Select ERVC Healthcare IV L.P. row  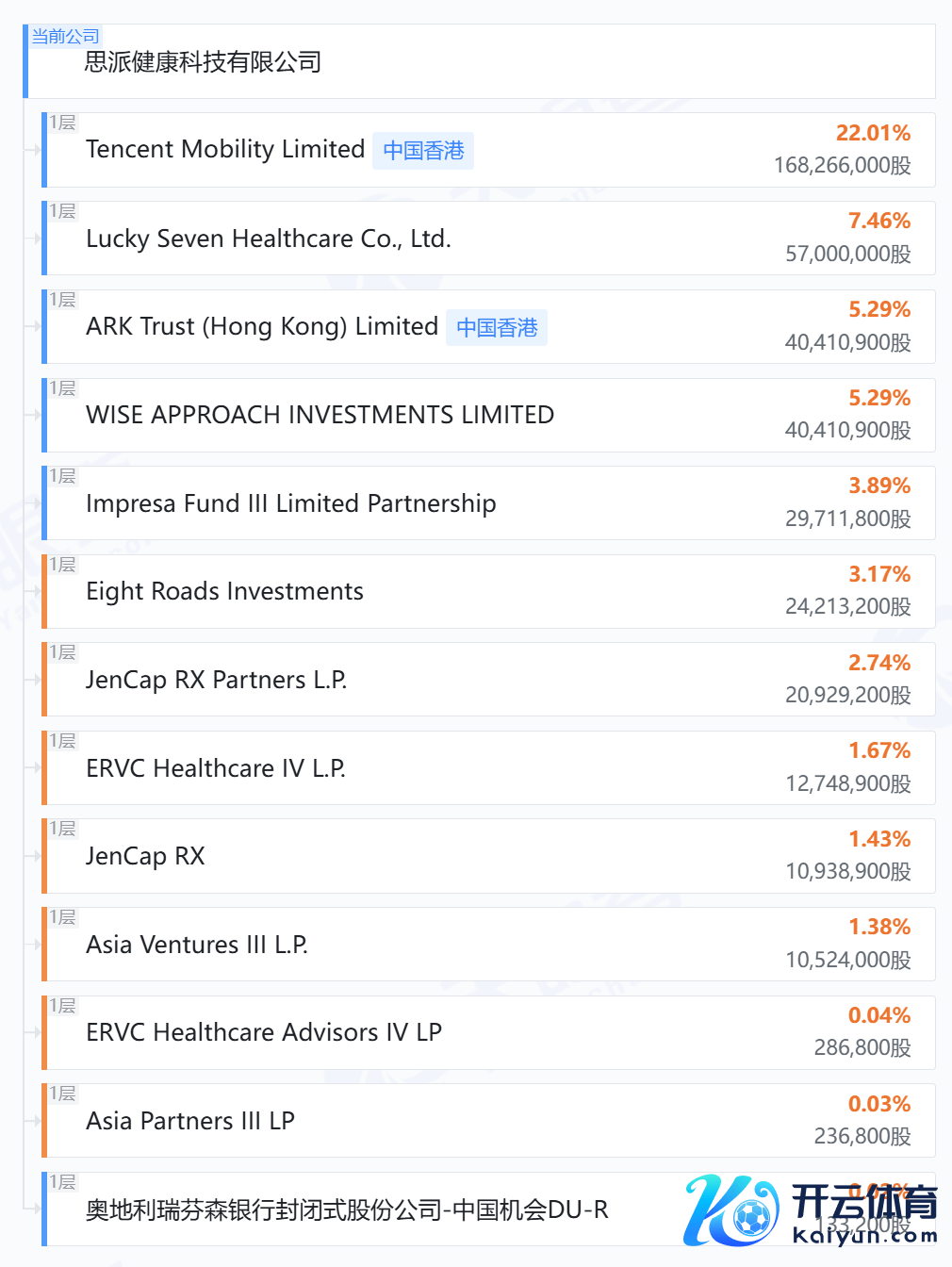215,768
